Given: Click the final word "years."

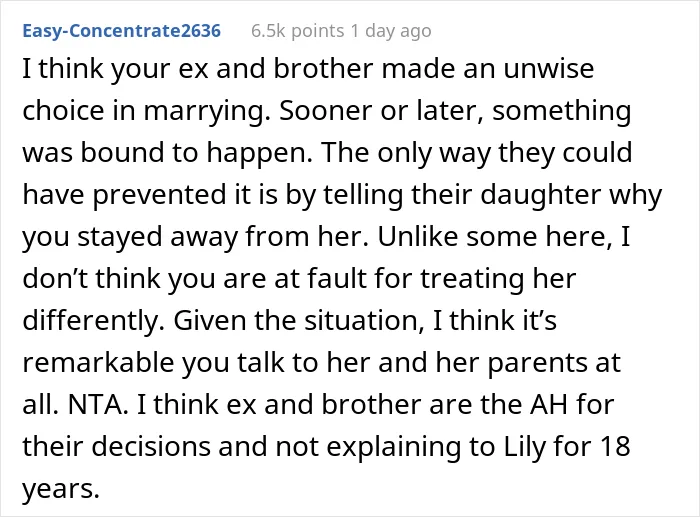Looking at the screenshot, I should [61, 488].
